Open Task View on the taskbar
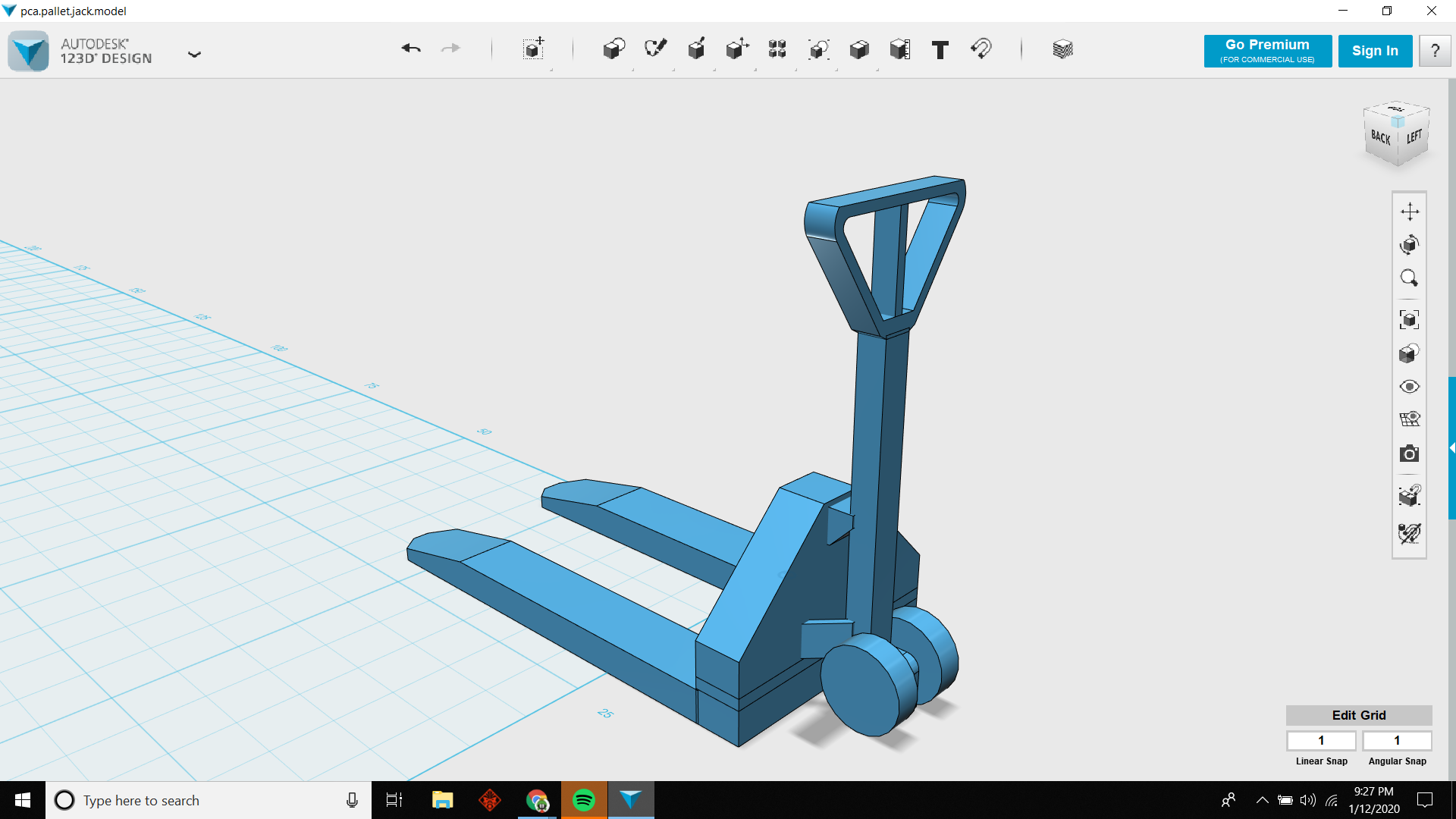 394,800
